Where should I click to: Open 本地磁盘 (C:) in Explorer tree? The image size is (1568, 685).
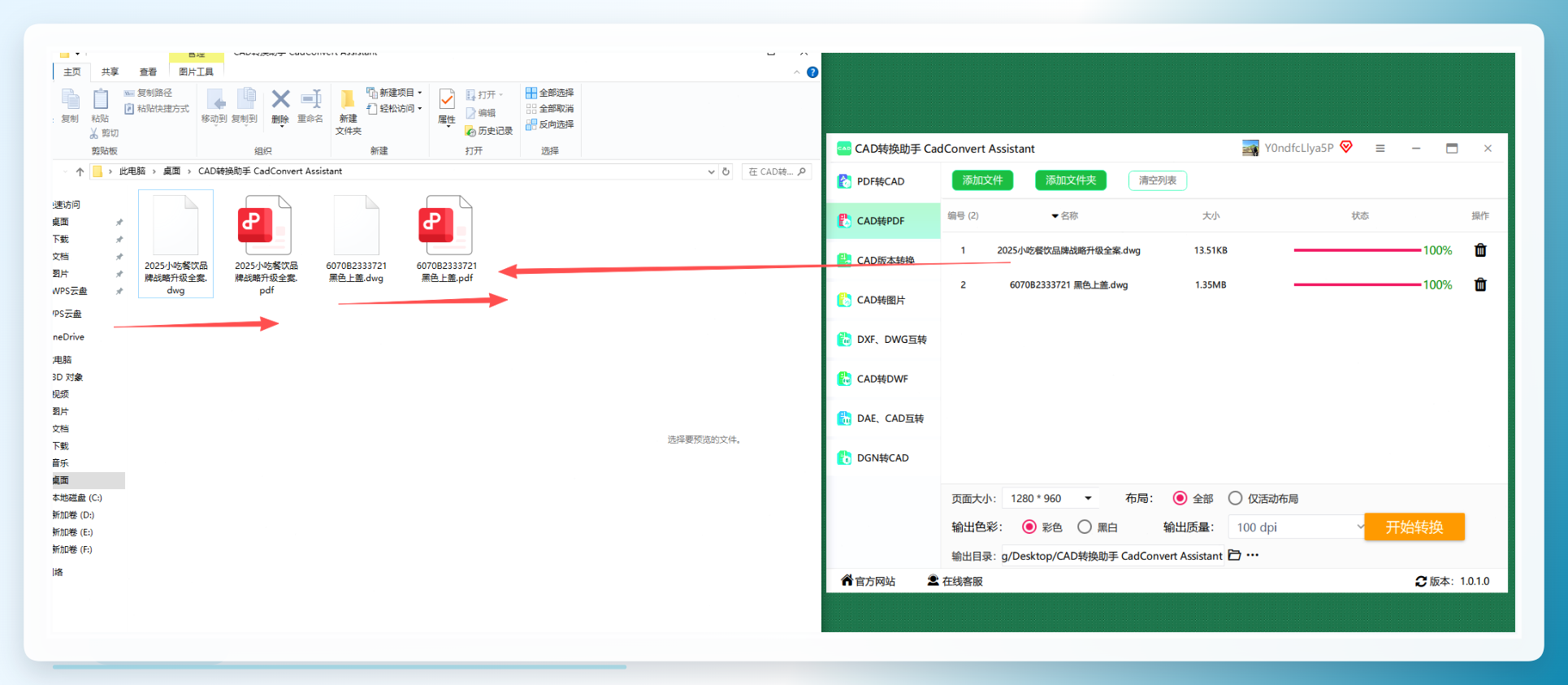pos(77,497)
